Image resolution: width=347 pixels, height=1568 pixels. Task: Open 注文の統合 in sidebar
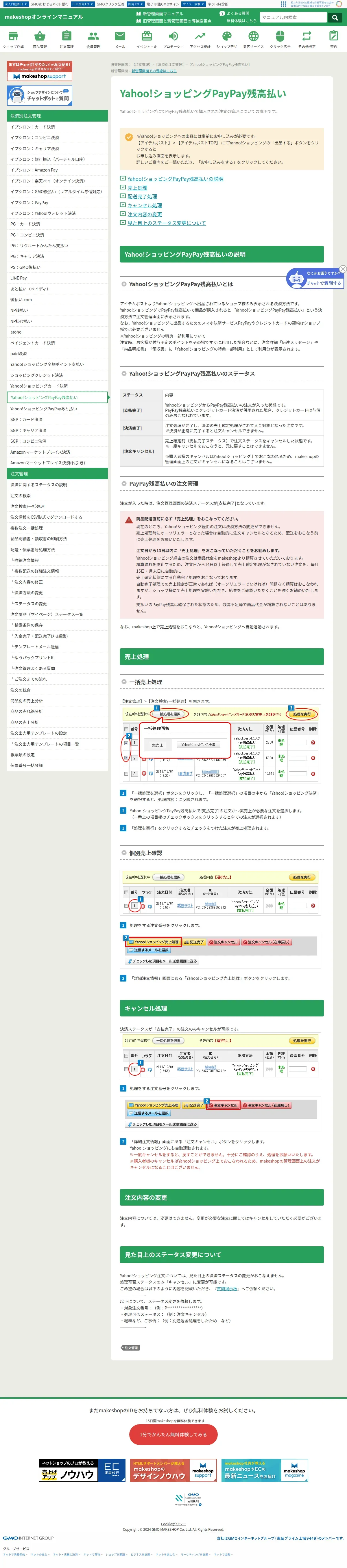(x=57, y=690)
